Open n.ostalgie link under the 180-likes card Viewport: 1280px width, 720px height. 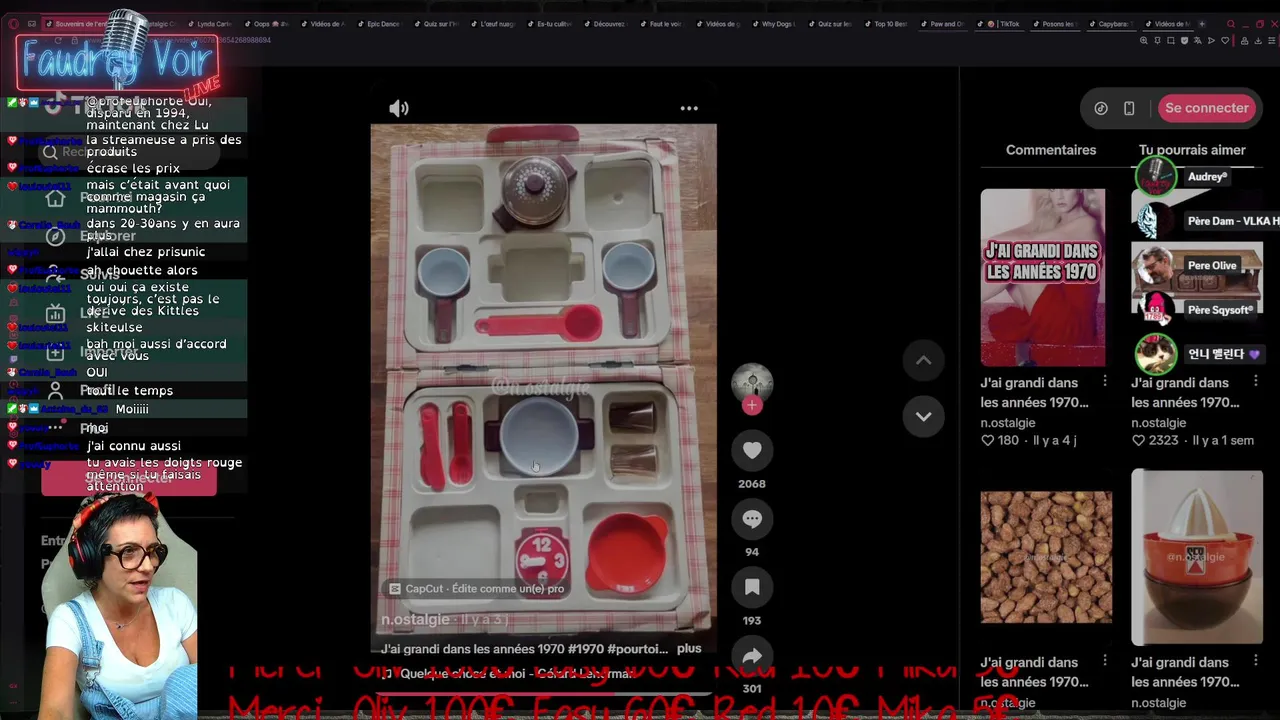click(1008, 422)
